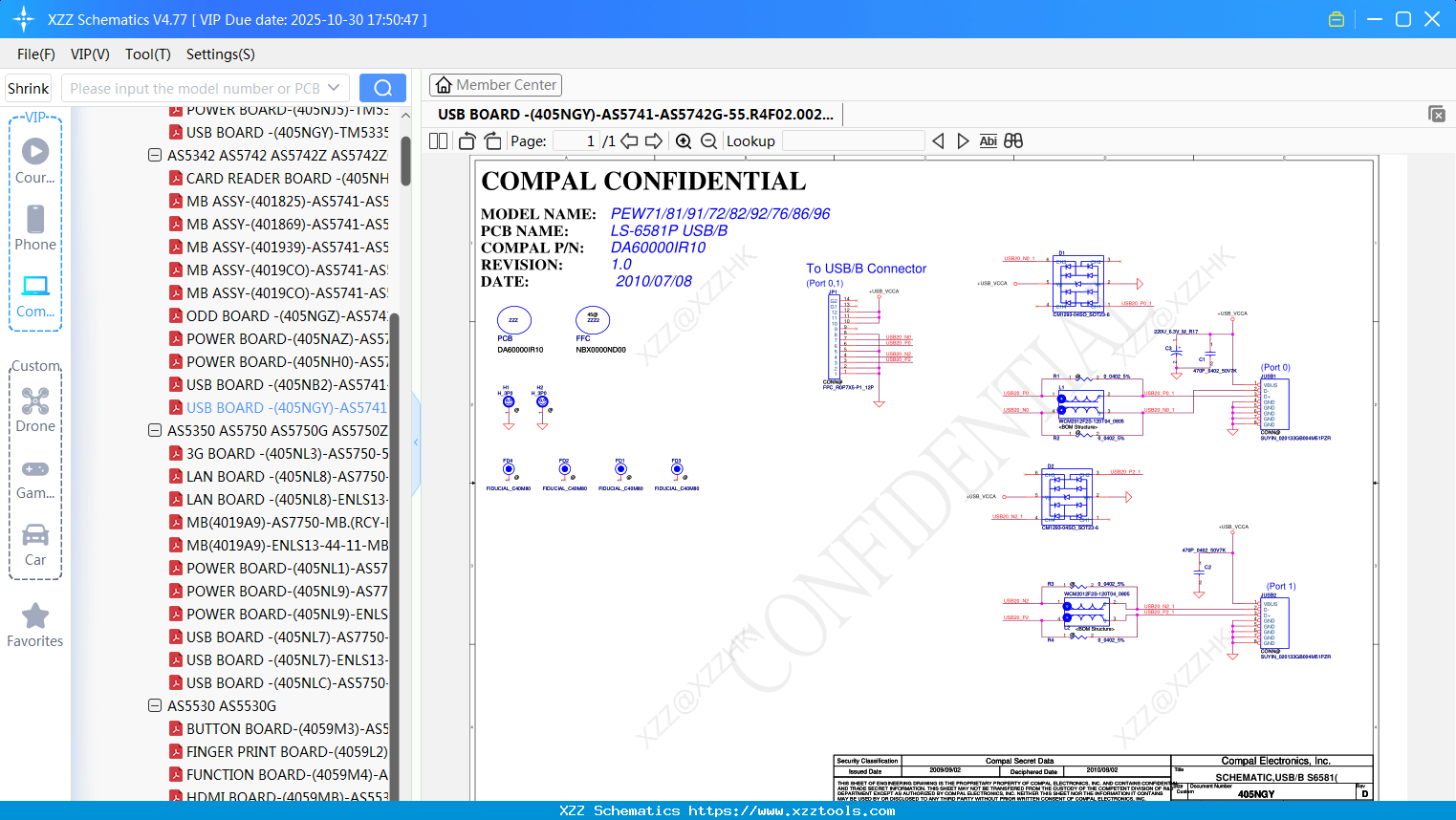1456x820 pixels.
Task: Open MB ASSY-(401869)-AS5741 file
Action: 288,224
